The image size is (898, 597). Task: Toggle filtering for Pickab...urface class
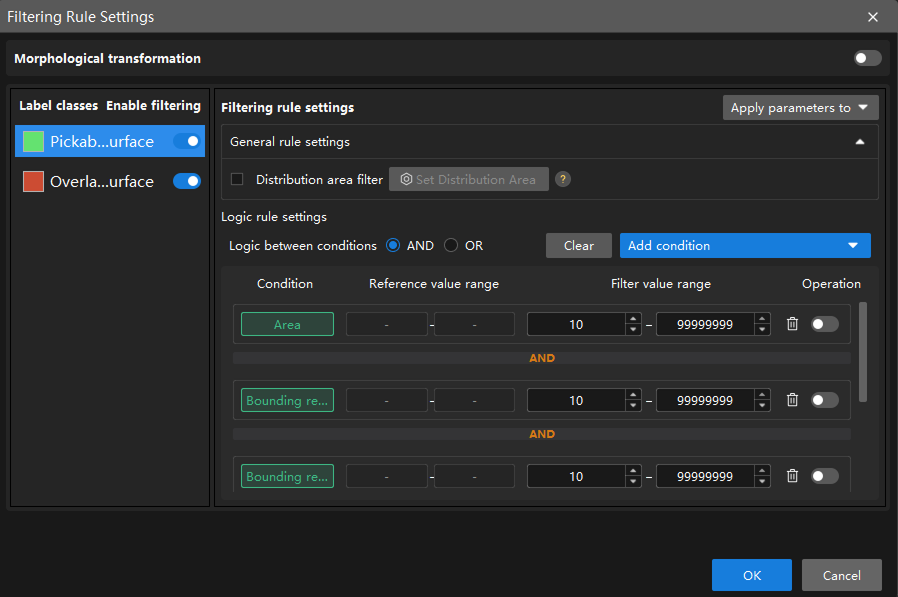pos(187,141)
